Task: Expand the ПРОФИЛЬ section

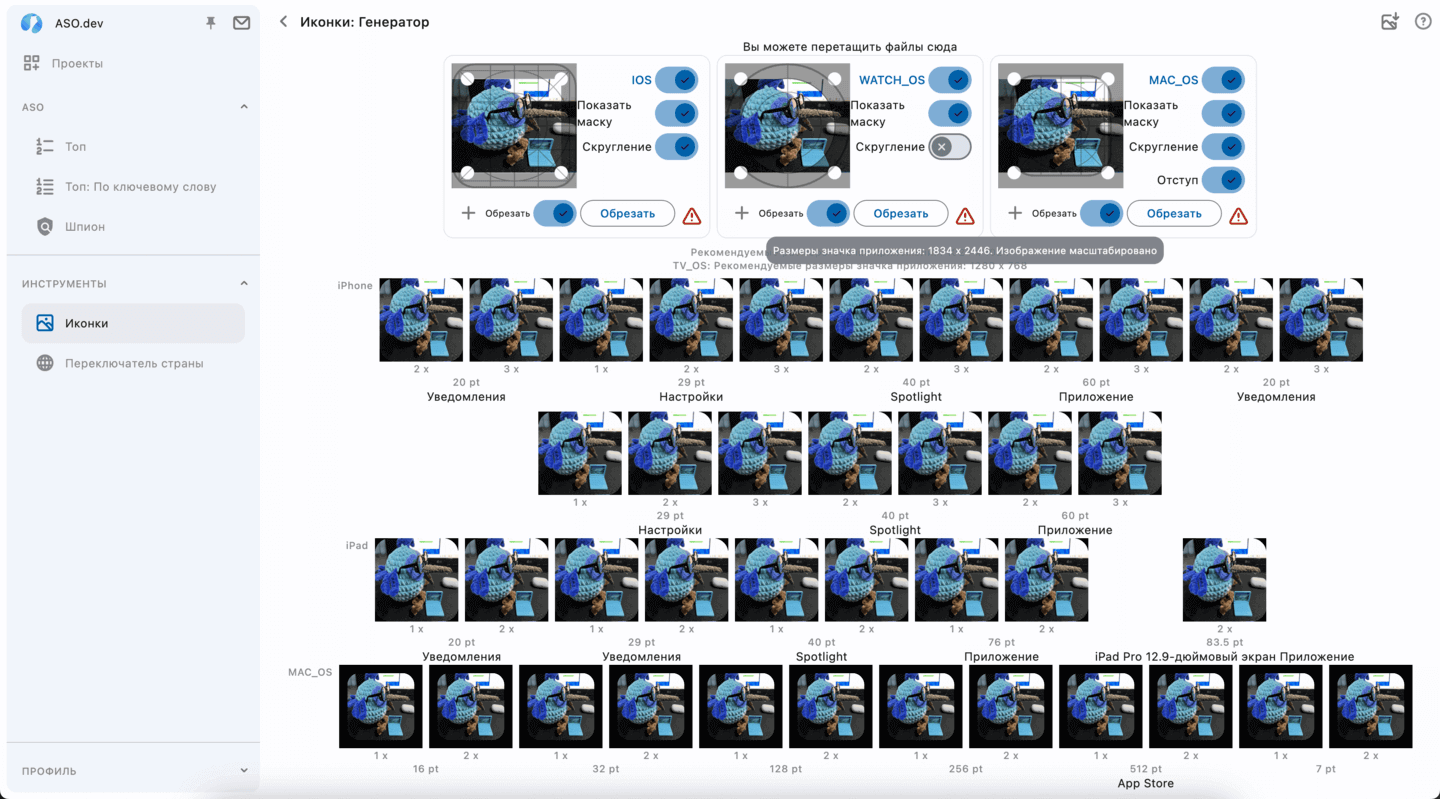Action: coord(244,771)
